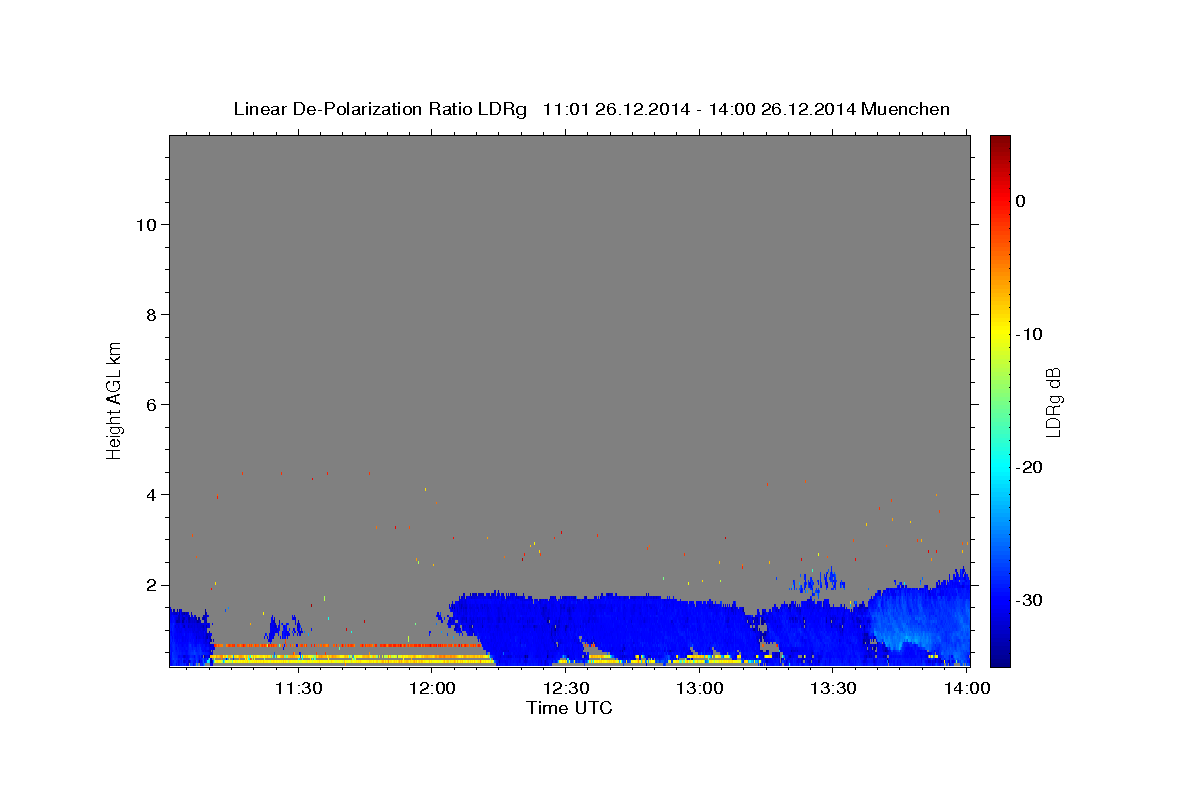
Task: Pick the dark blue bottom of colorbar
Action: 1000,658
